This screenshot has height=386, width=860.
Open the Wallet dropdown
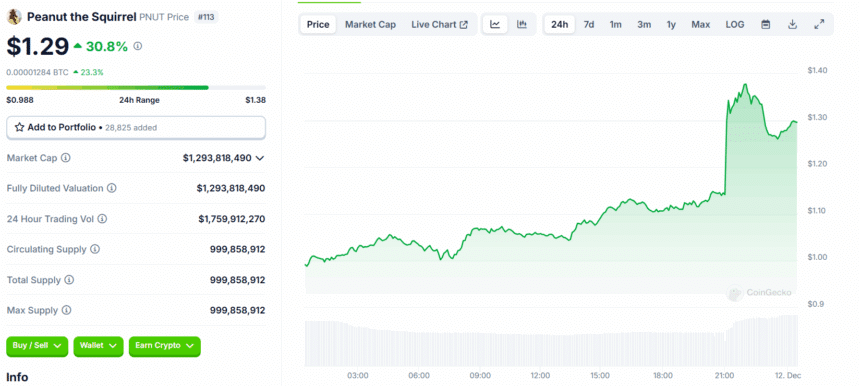pos(98,346)
